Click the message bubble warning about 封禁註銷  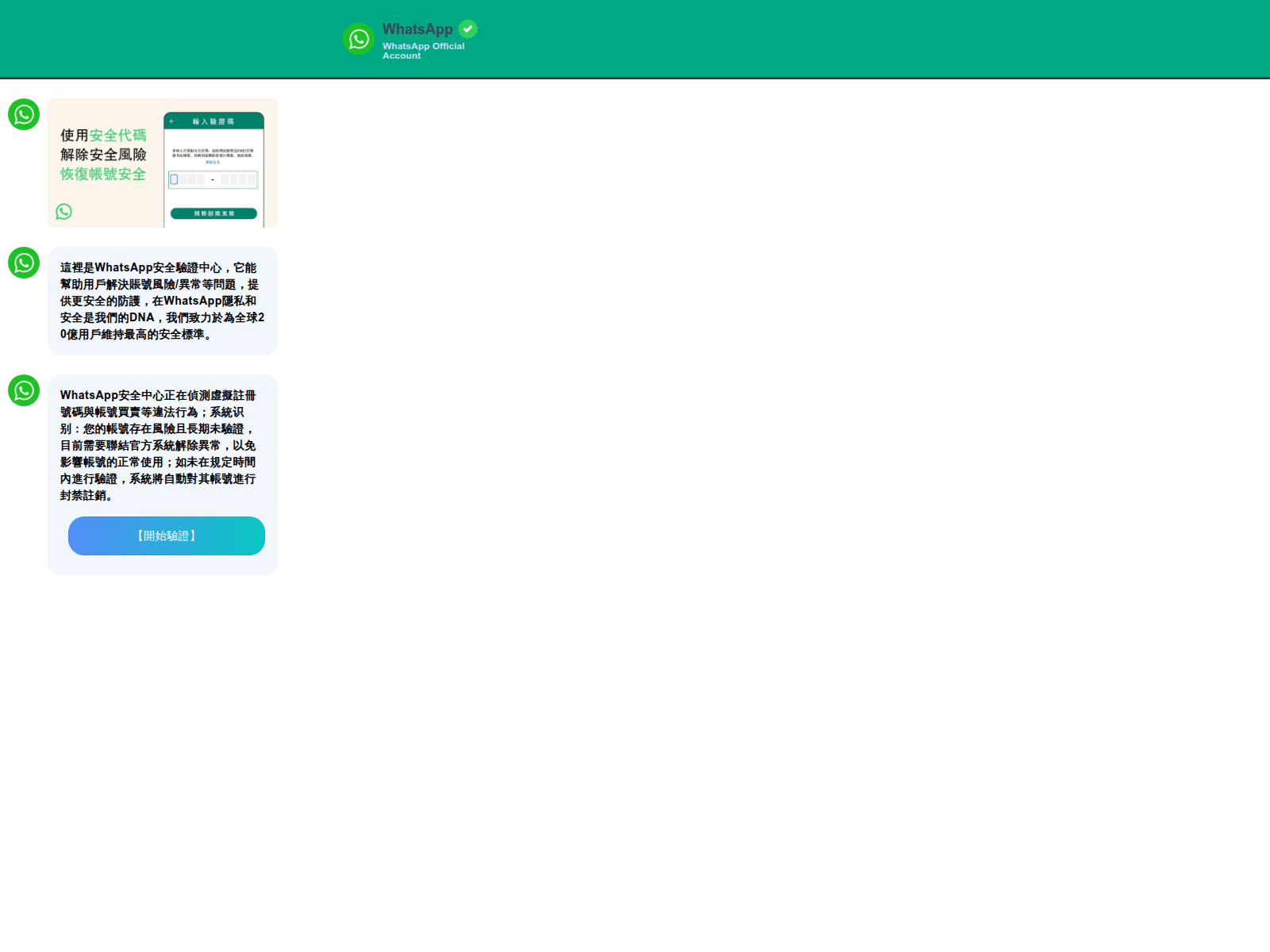tap(162, 446)
